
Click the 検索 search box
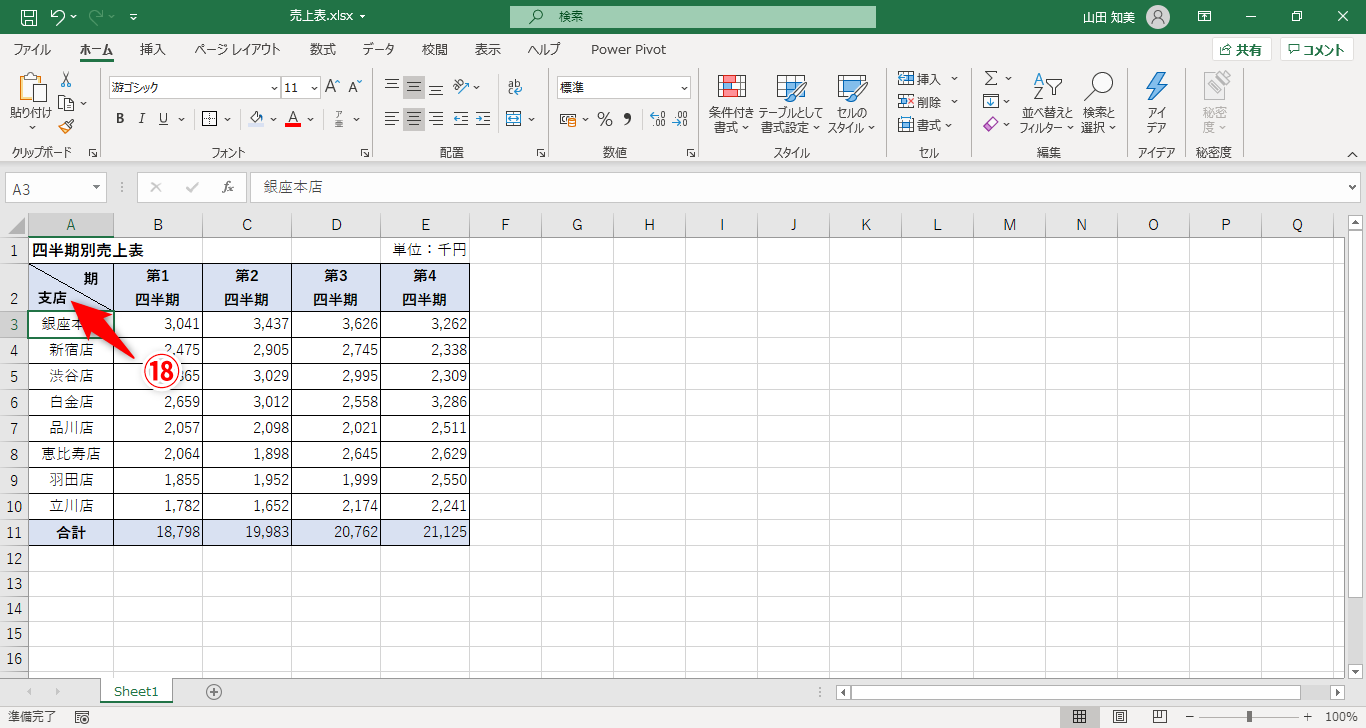pyautogui.click(x=693, y=16)
